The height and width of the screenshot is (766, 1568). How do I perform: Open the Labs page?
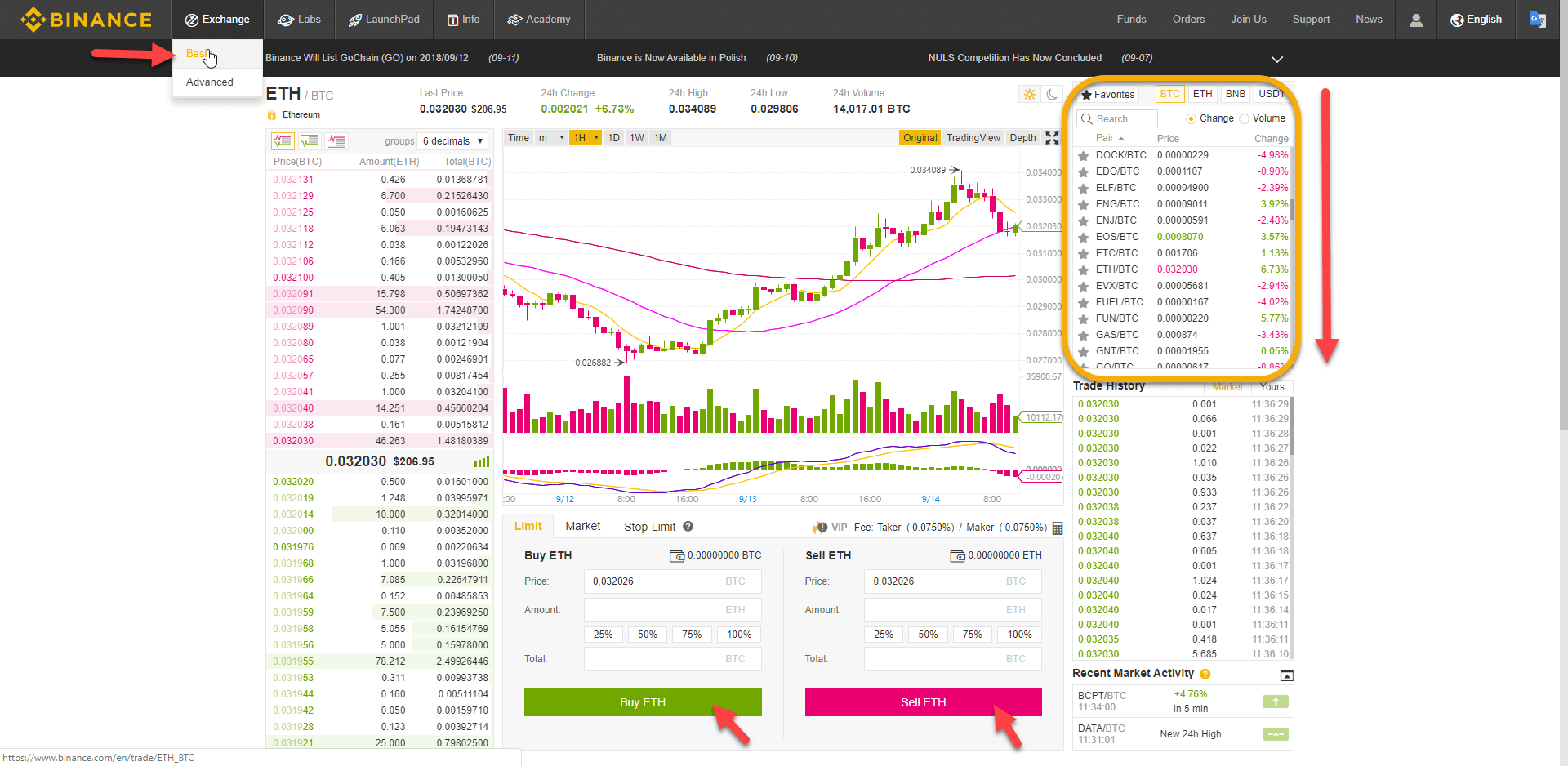[300, 20]
